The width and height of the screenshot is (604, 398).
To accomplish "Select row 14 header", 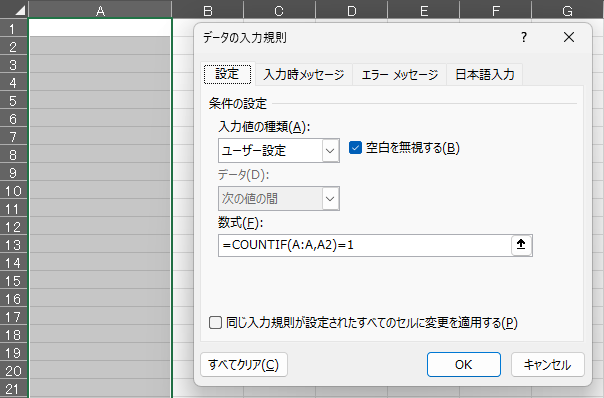I will (13, 262).
